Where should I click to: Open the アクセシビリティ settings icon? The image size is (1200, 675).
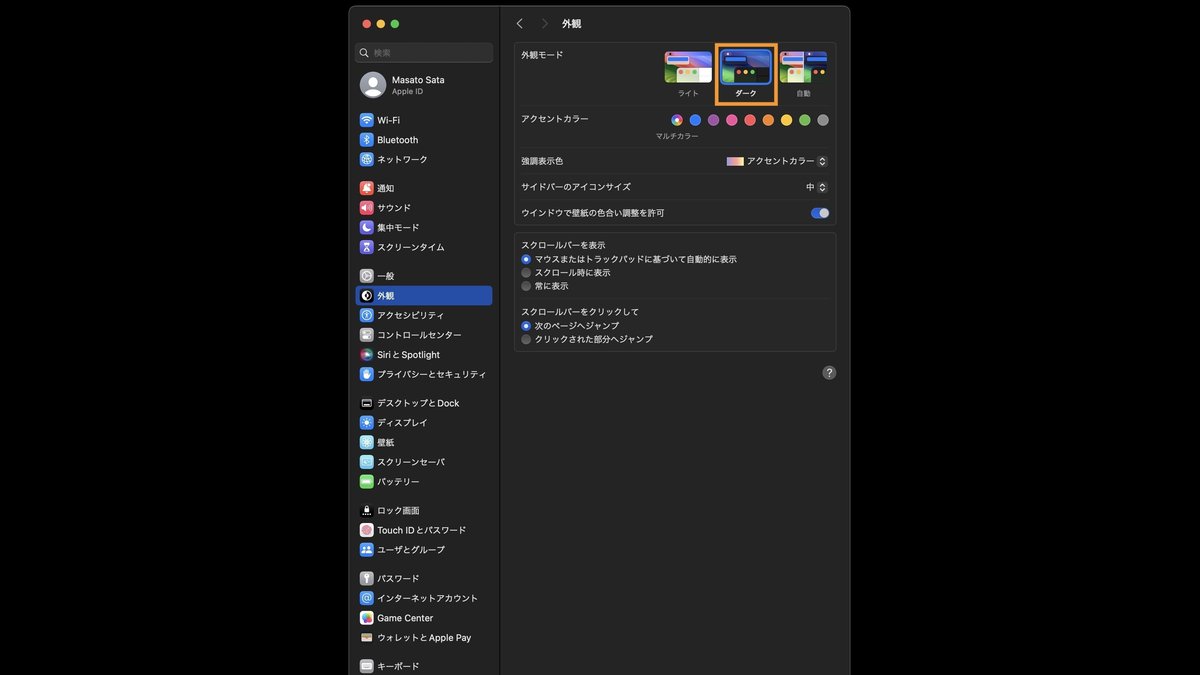pyautogui.click(x=367, y=314)
